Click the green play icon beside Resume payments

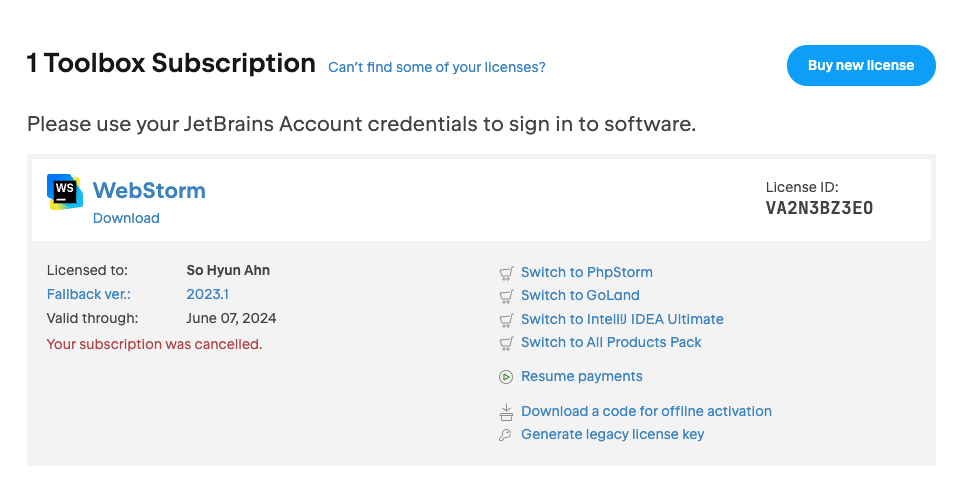[x=506, y=377]
